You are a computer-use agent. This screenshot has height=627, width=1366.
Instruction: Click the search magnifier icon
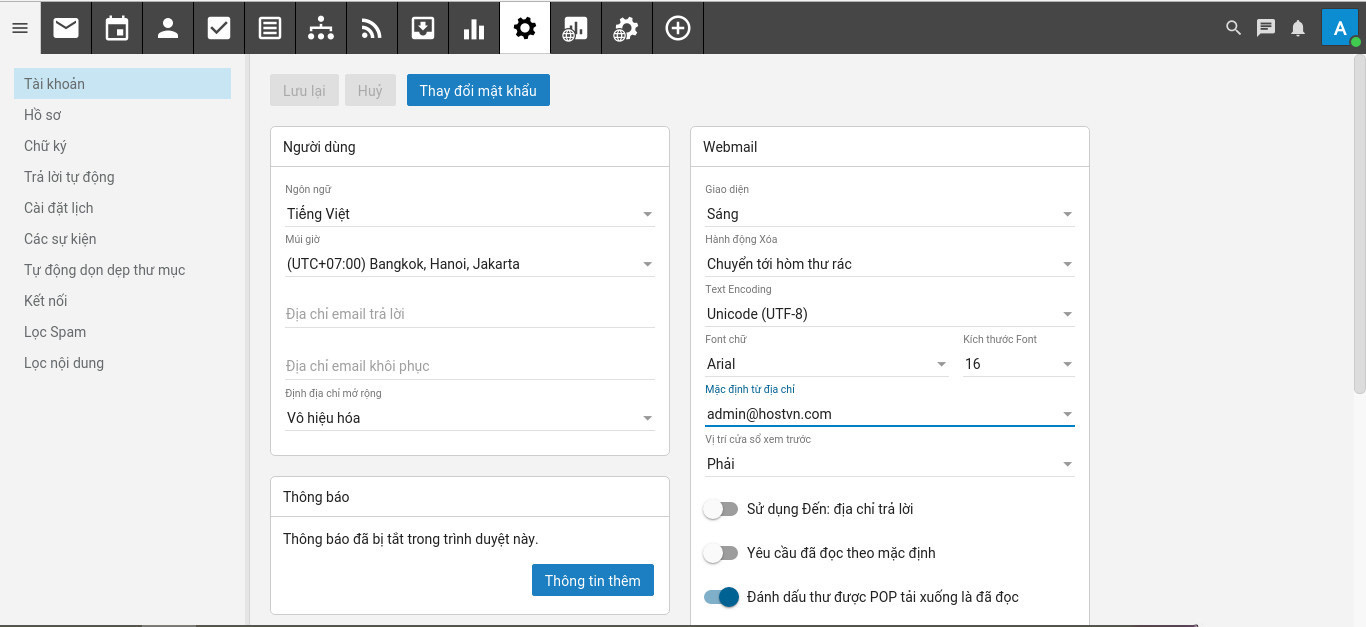tap(1233, 28)
